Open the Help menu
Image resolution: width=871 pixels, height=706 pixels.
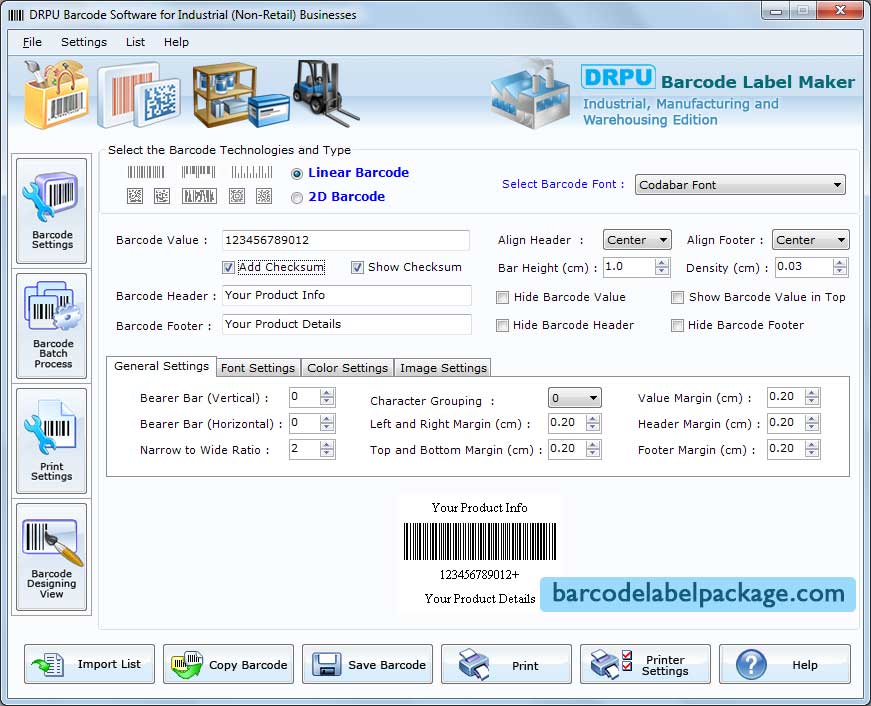coord(176,42)
